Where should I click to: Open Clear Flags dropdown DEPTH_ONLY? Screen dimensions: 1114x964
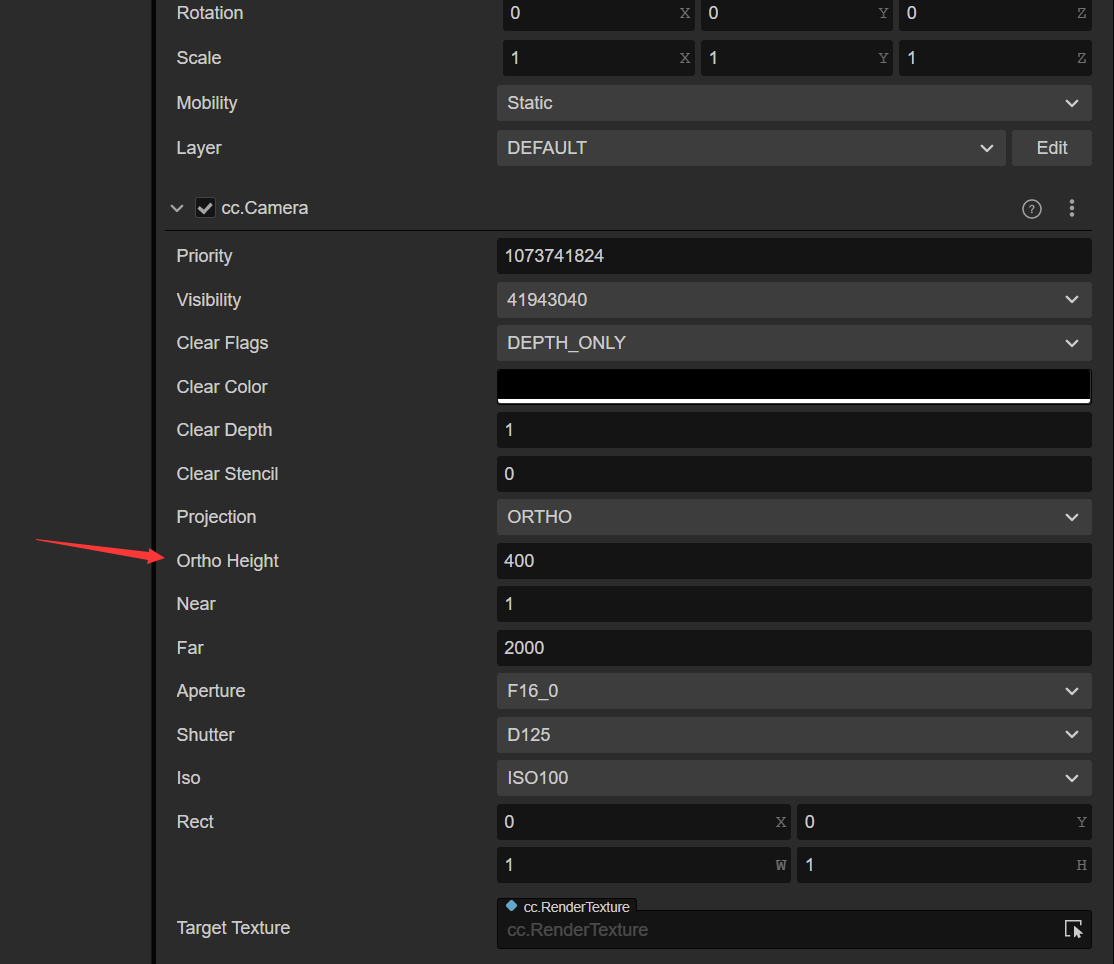tap(794, 343)
